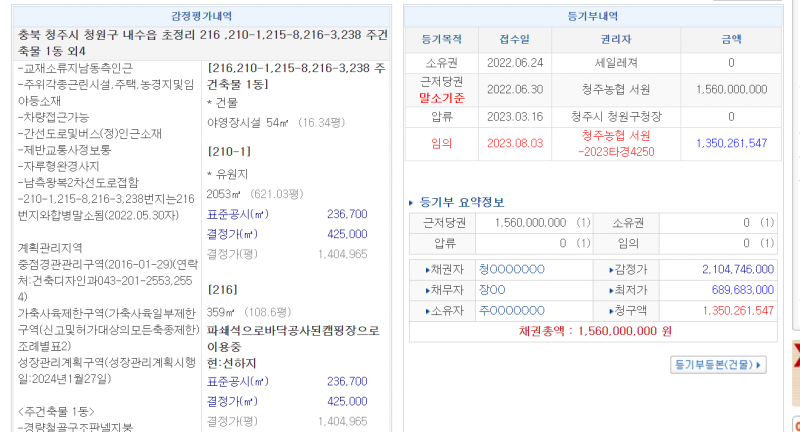800x432 pixels.
Task: Click the arrow bullet before 채무자
Action: pyautogui.click(x=429, y=290)
